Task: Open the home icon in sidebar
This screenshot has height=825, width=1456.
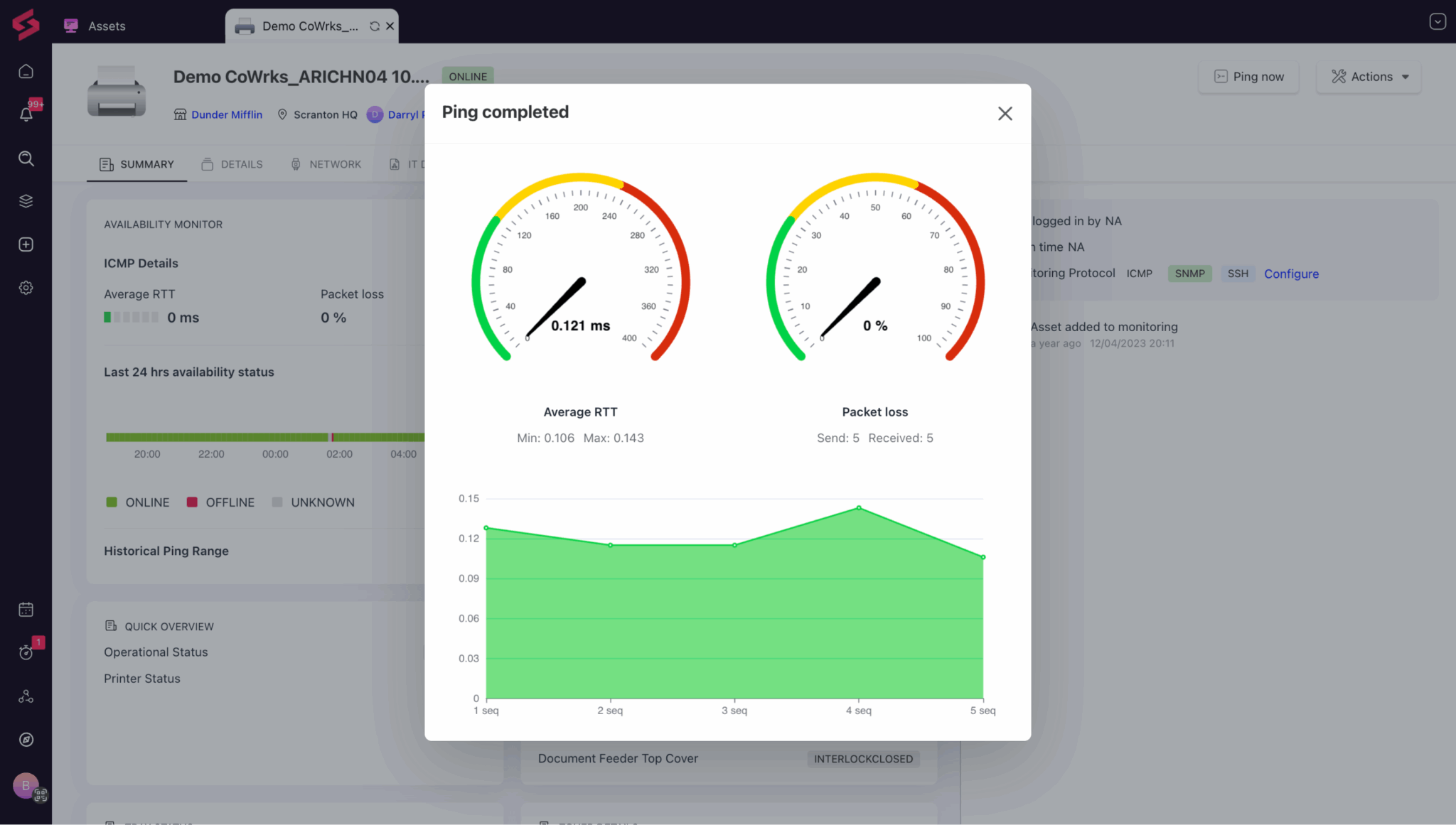Action: [26, 72]
